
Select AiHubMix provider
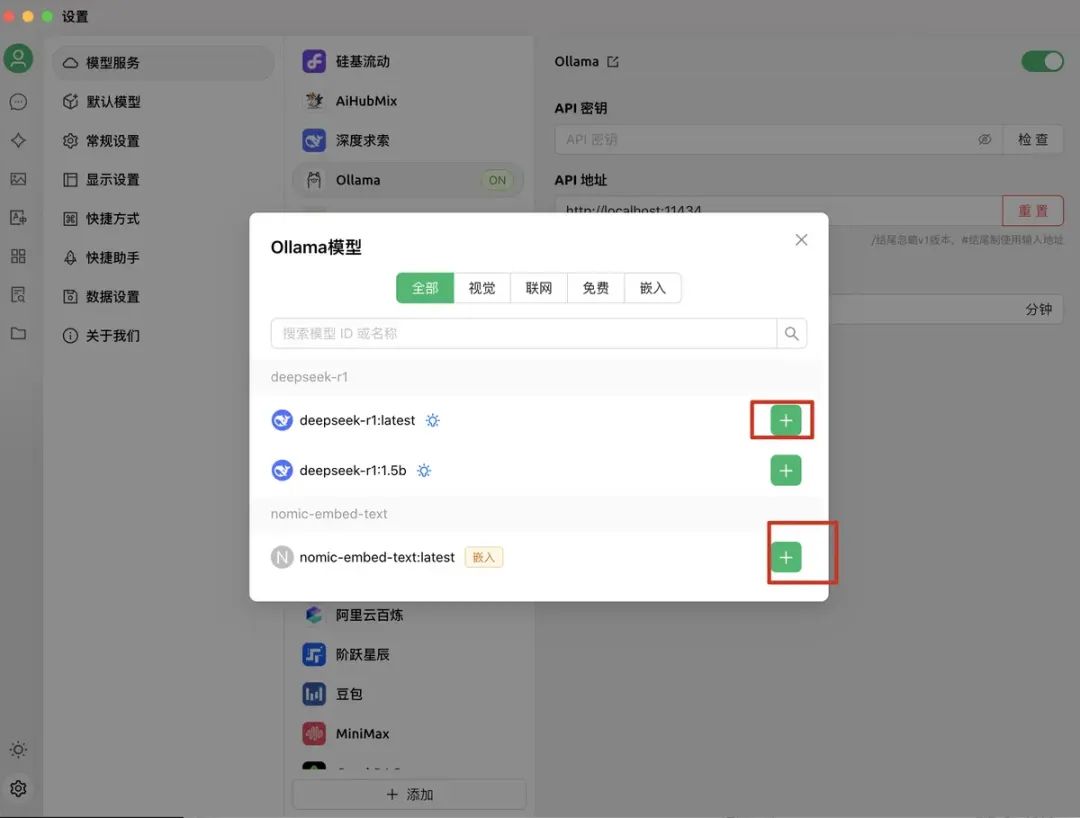coord(408,101)
